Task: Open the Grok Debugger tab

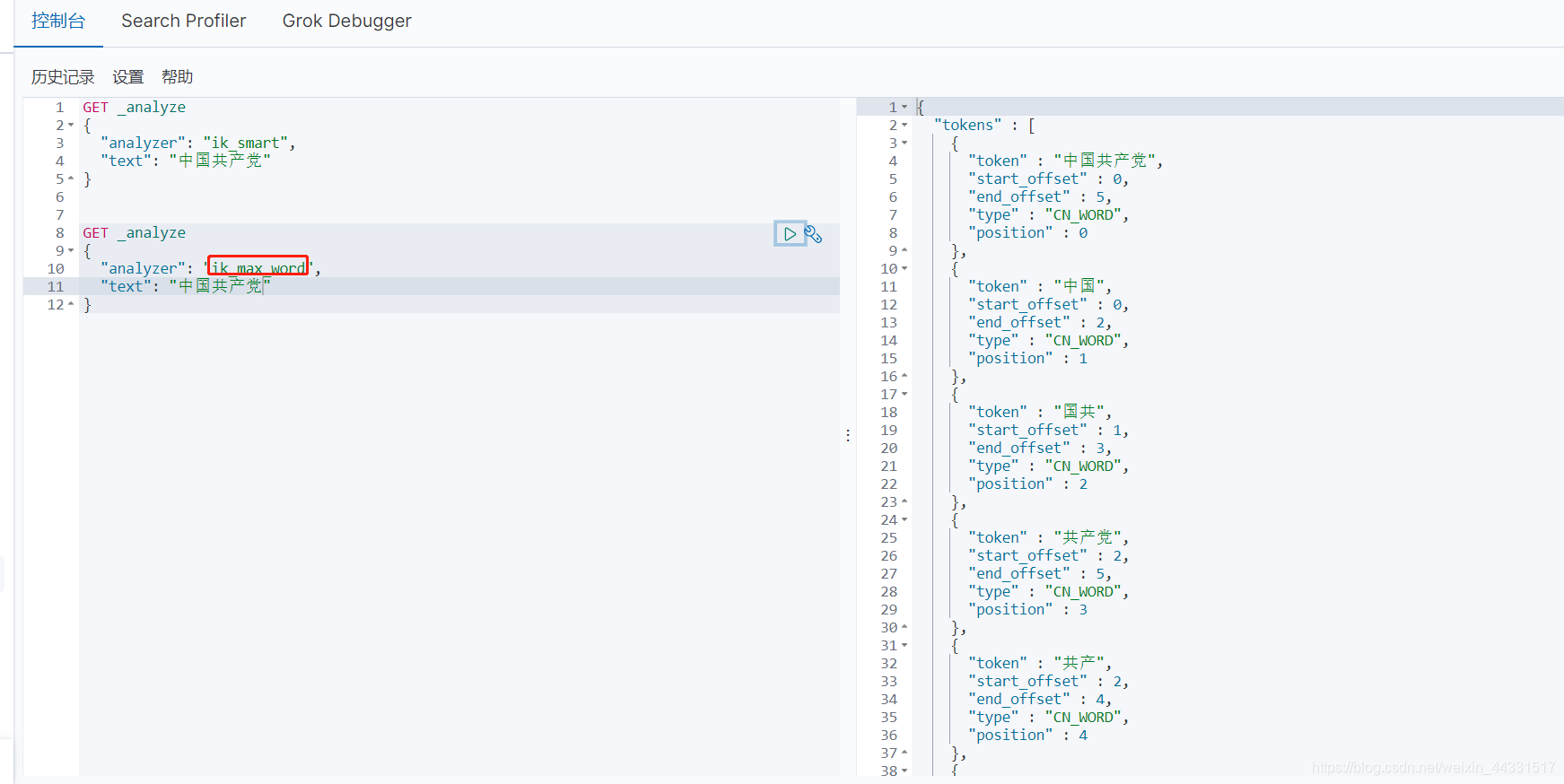Action: click(346, 21)
